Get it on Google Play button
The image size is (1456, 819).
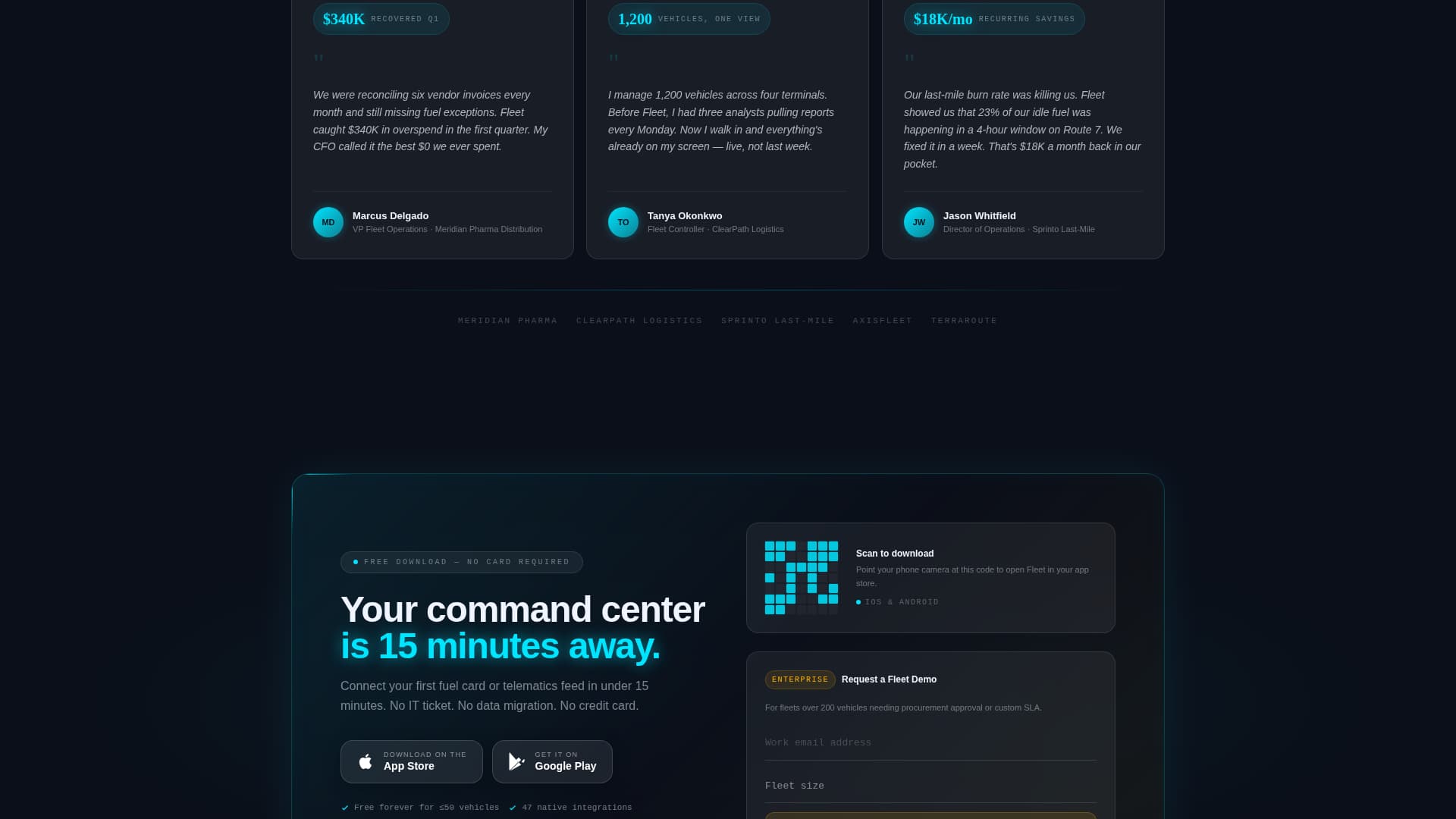pyautogui.click(x=552, y=761)
